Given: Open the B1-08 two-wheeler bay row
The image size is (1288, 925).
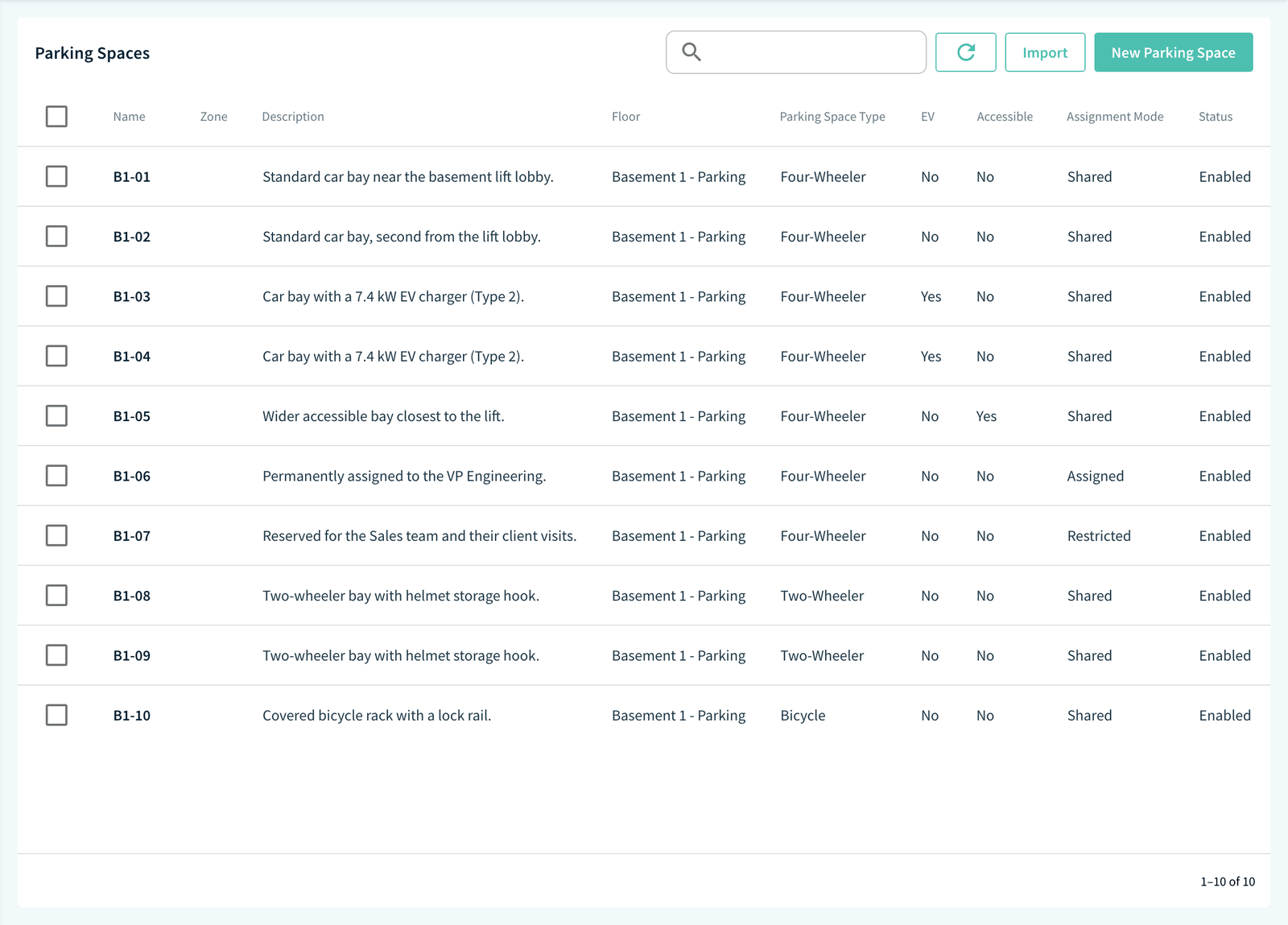Looking at the screenshot, I should click(643, 596).
